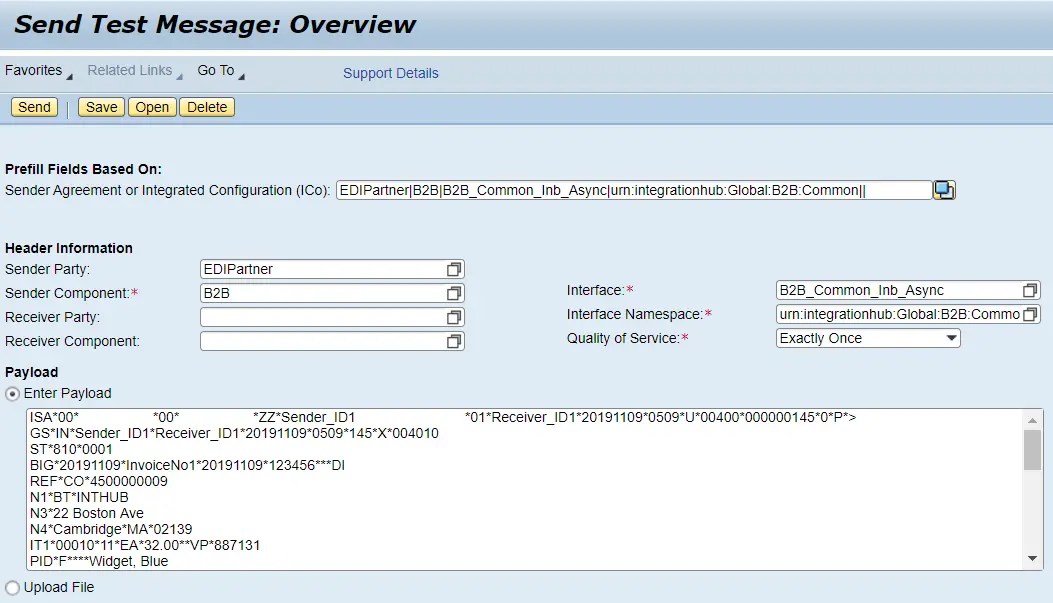Viewport: 1053px width, 603px height.
Task: Open value help for Sender Component field
Action: point(454,292)
